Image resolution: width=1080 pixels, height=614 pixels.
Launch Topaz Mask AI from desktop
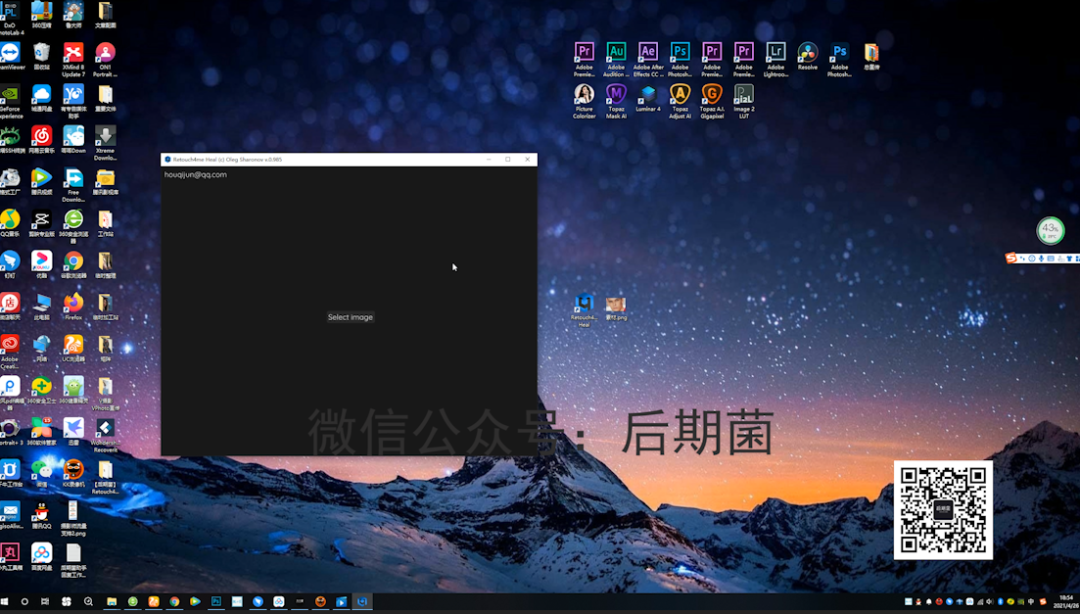pyautogui.click(x=616, y=94)
